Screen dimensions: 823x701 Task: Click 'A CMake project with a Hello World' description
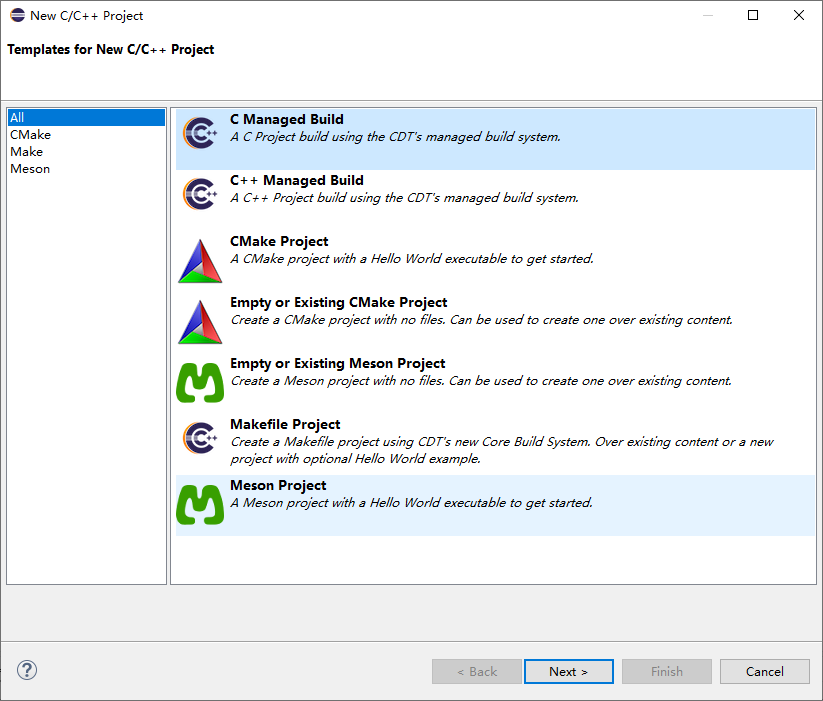pyautogui.click(x=412, y=259)
